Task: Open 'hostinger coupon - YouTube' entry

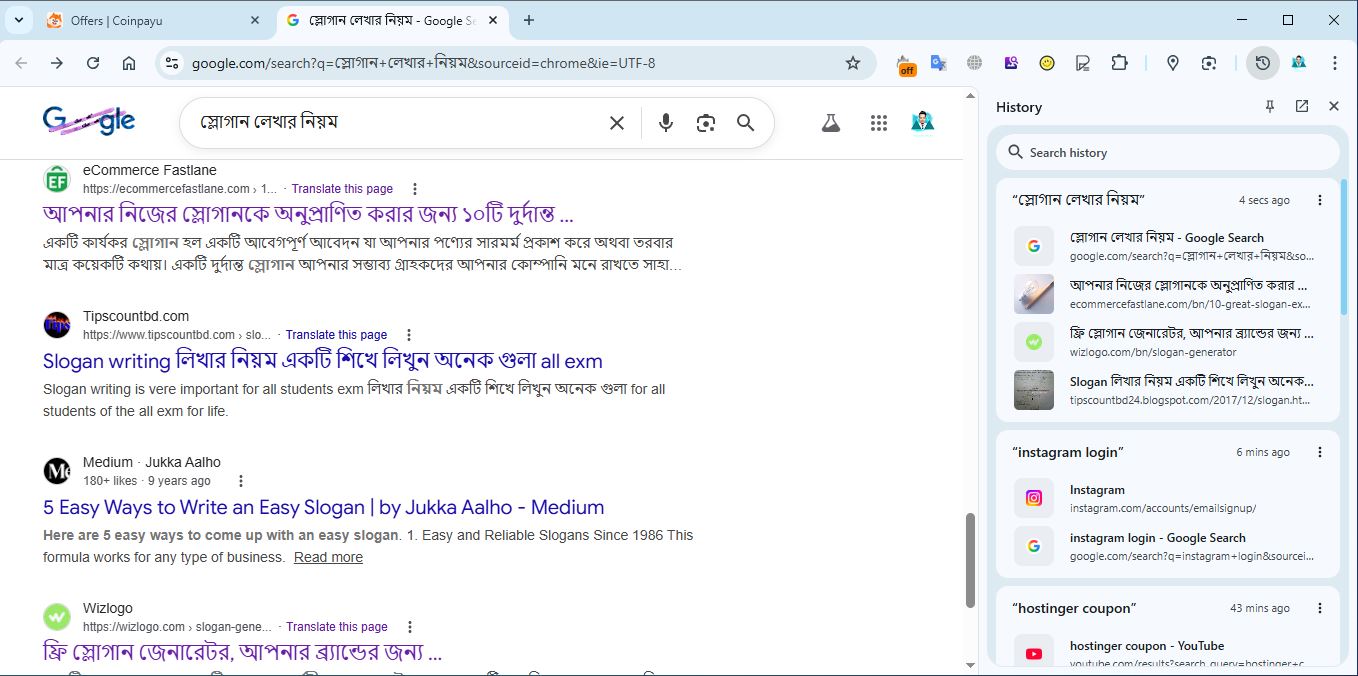Action: [1167, 653]
